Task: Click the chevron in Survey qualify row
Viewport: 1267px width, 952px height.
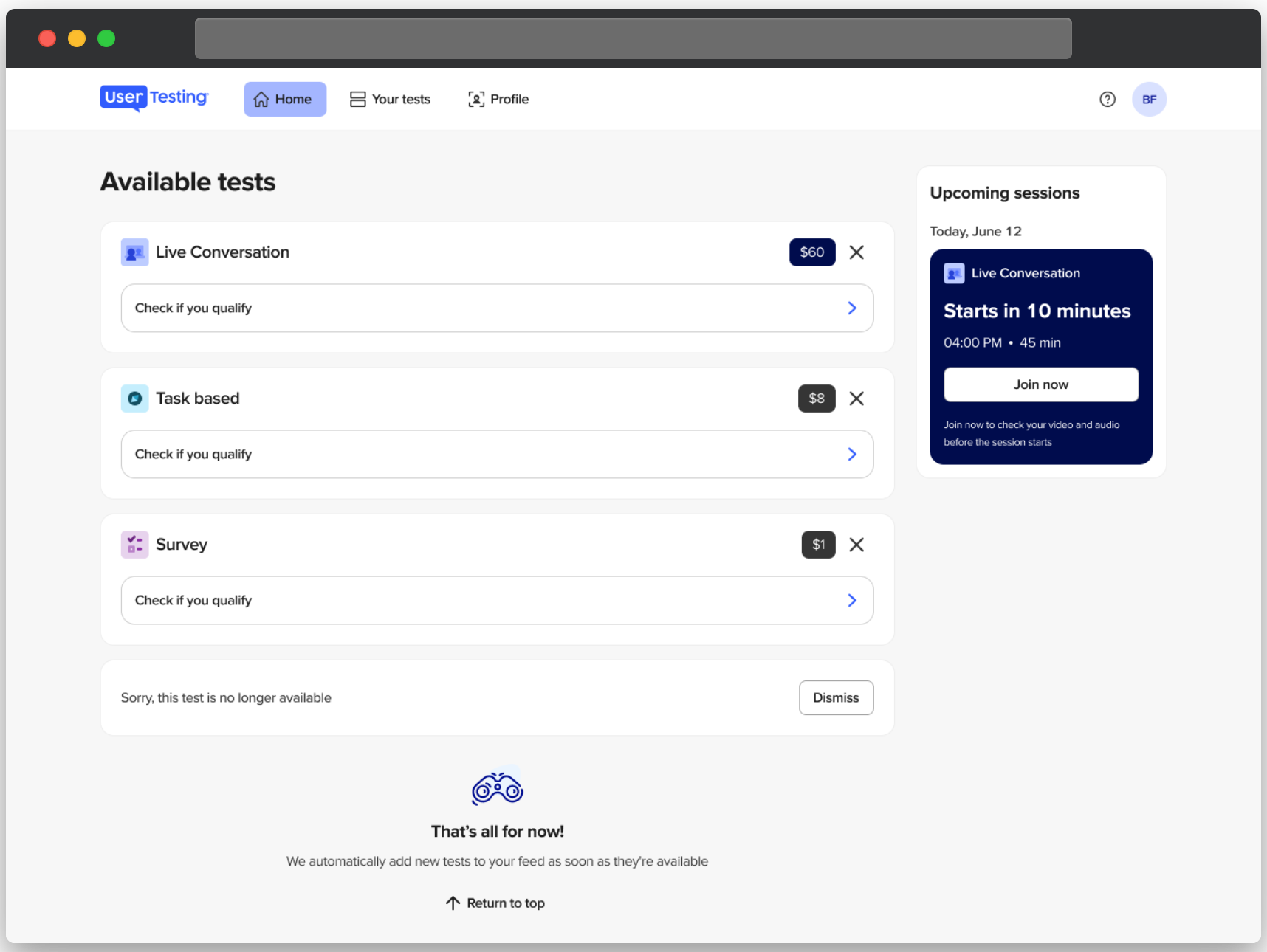Action: (852, 600)
